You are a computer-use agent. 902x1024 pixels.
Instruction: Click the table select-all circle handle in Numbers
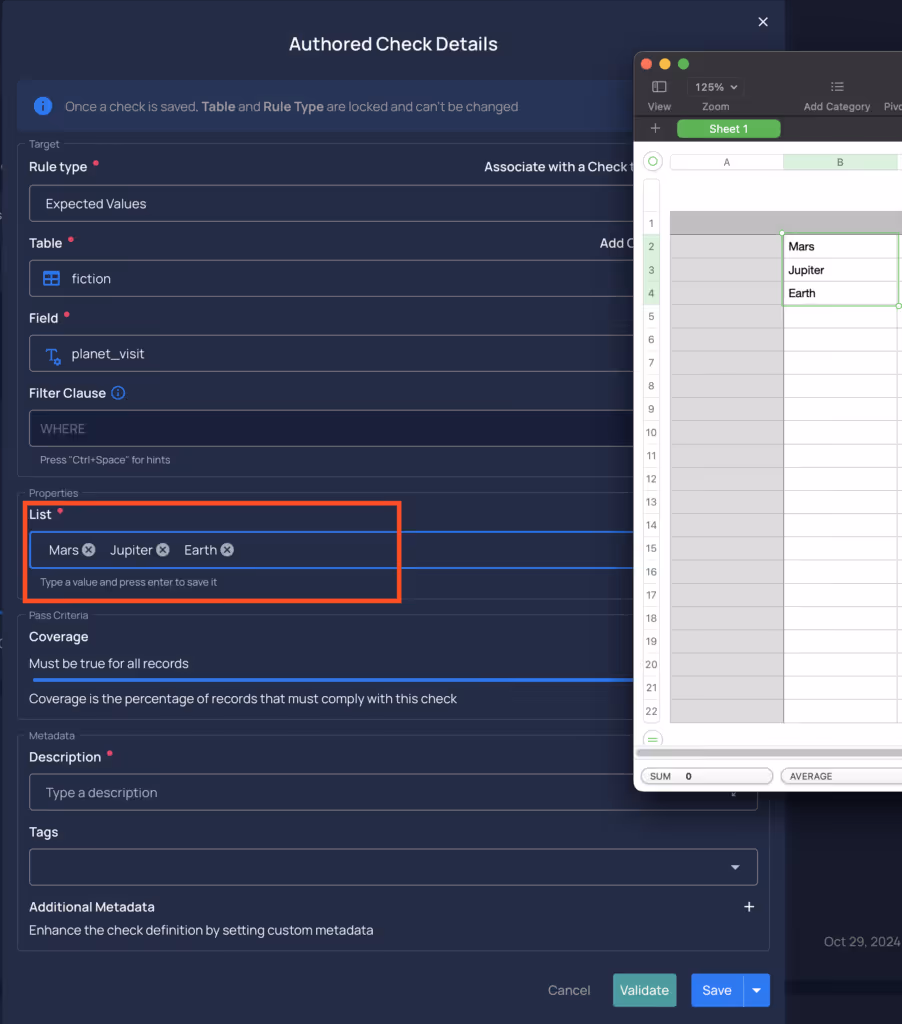coord(652,161)
